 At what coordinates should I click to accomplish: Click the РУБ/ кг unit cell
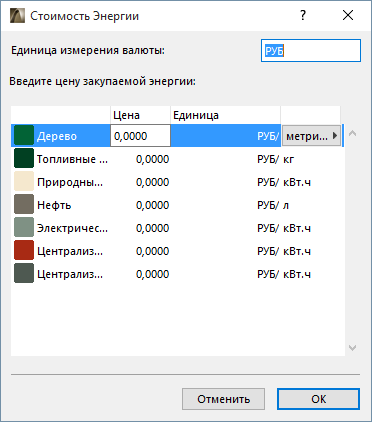(275, 159)
